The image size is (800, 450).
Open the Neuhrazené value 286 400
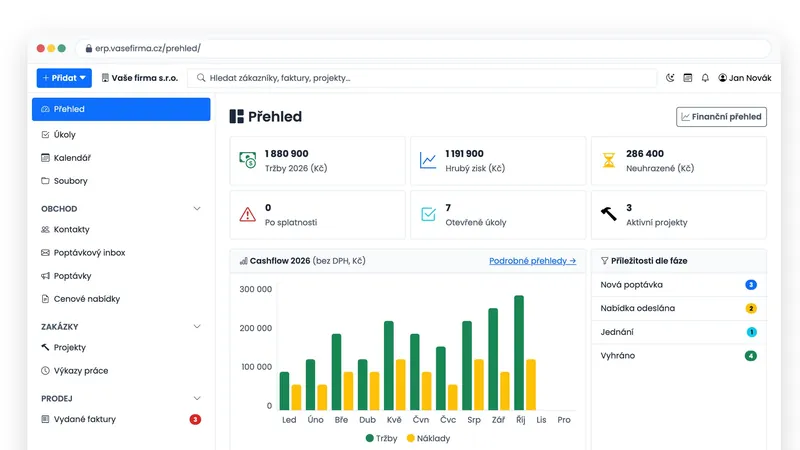click(645, 154)
